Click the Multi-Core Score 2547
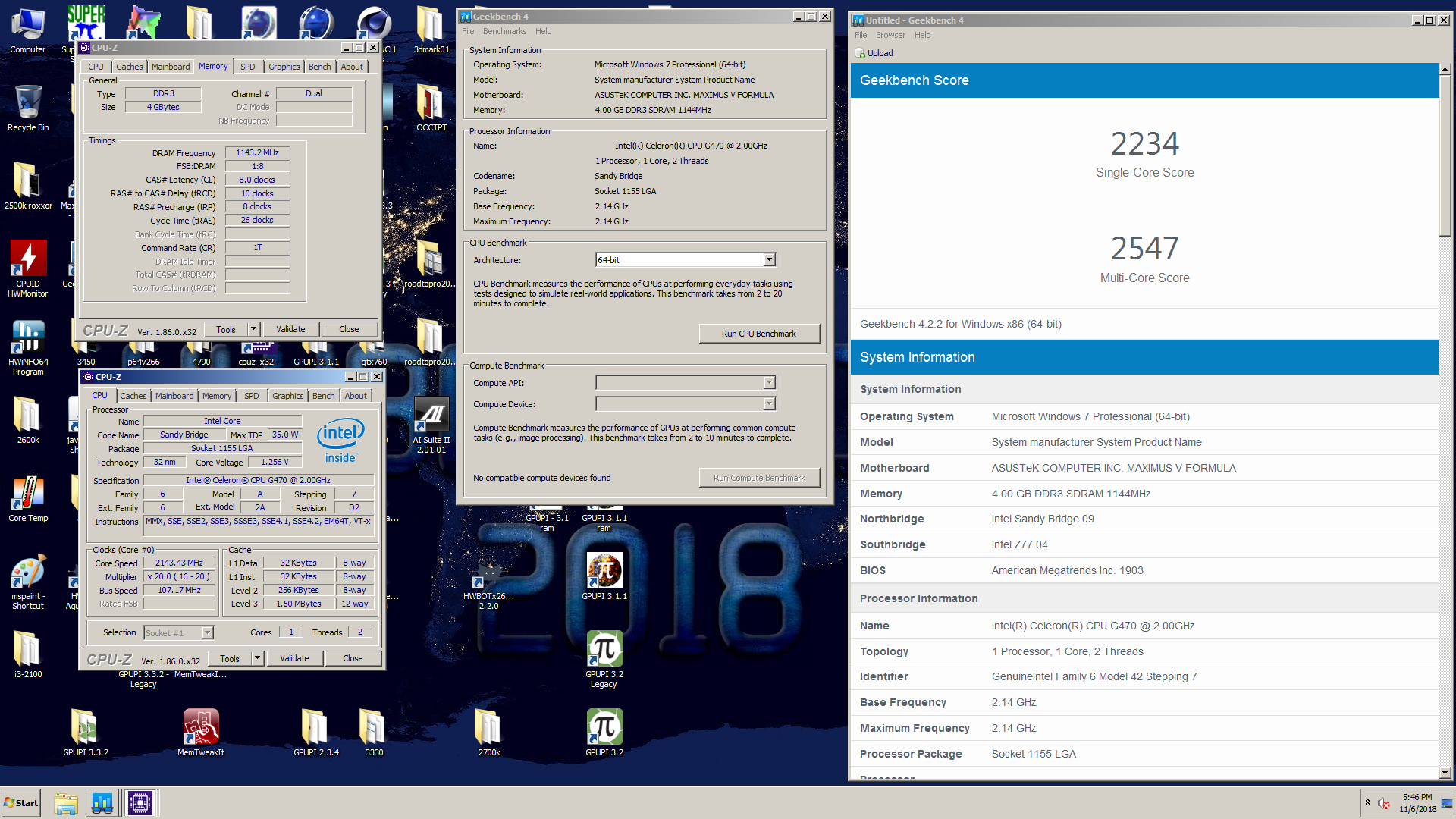Screen dimensions: 1456x819 click(x=1144, y=249)
